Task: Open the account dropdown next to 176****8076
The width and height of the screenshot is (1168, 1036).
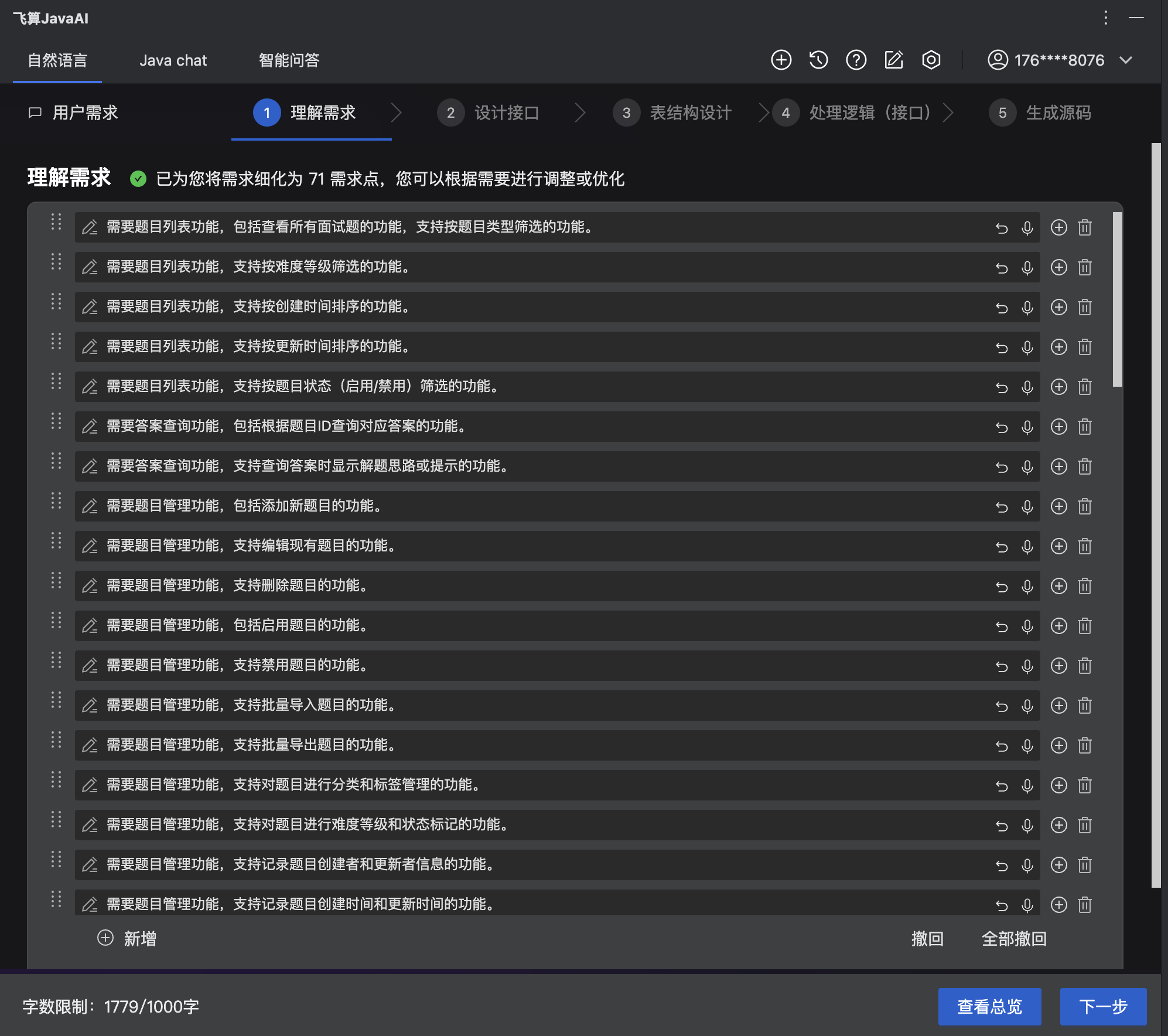Action: [1126, 60]
